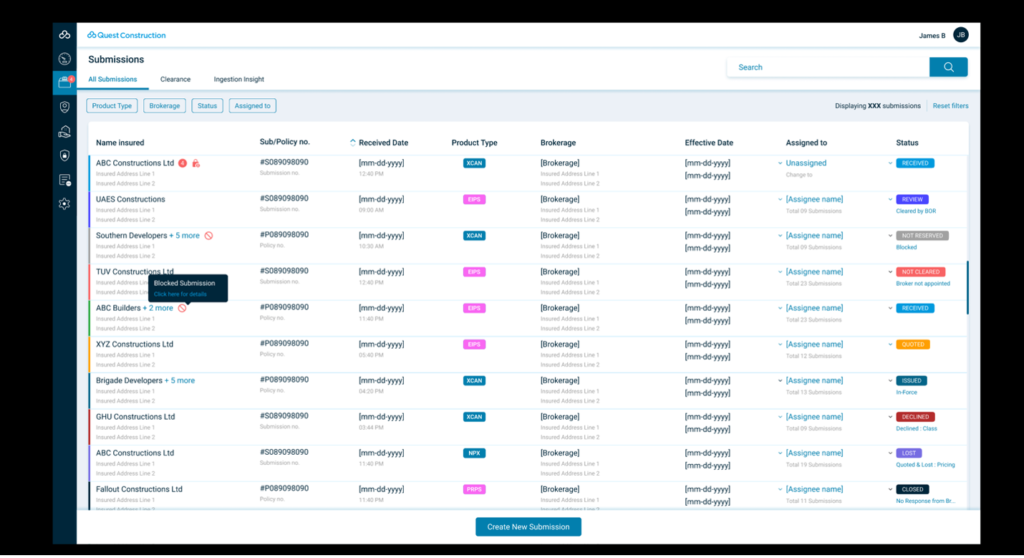
Task: Click the XCAN tag for ABC Constructions Ltd first row
Action: (x=474, y=163)
